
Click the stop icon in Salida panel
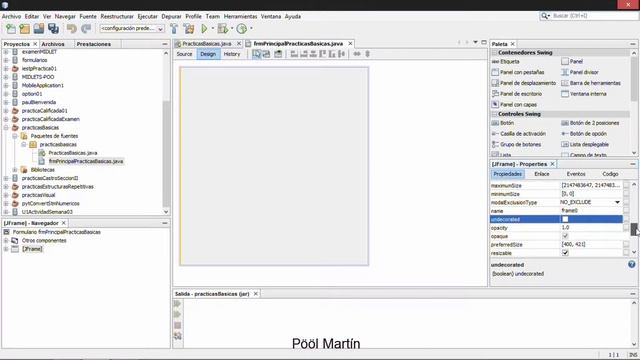click(178, 325)
